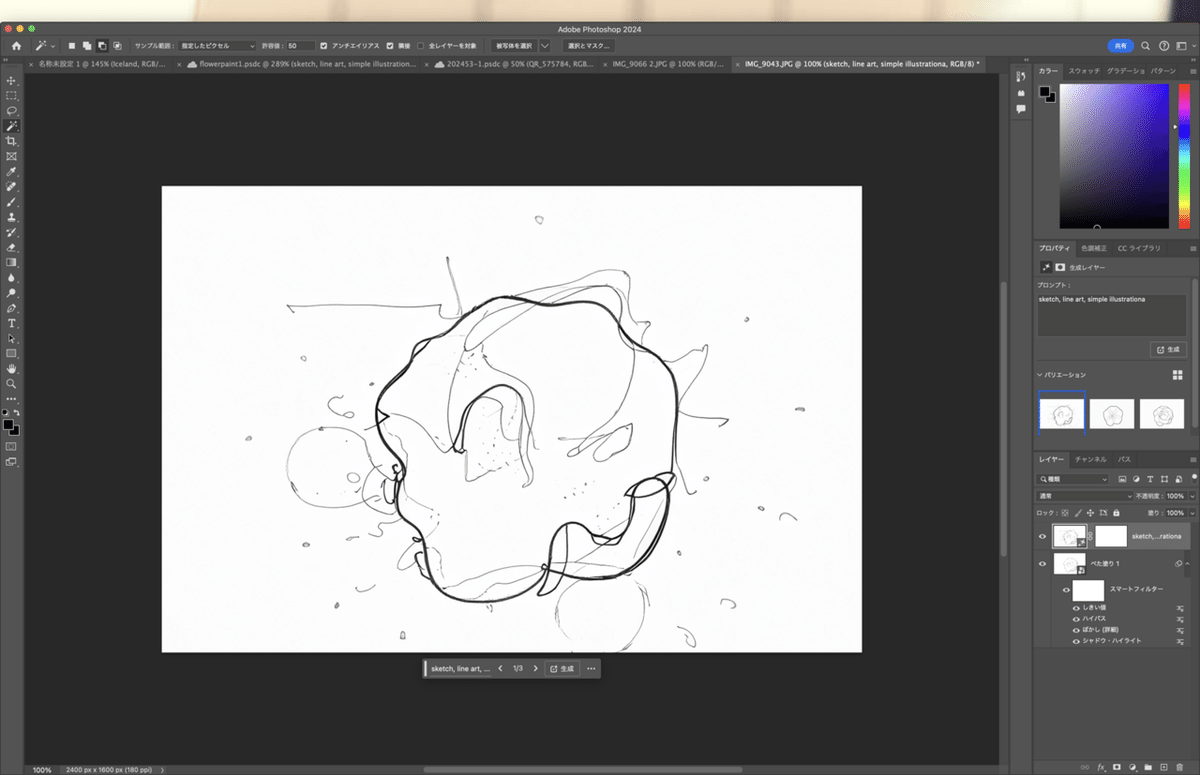
Task: Select the Clone Stamp tool
Action: coord(12,217)
